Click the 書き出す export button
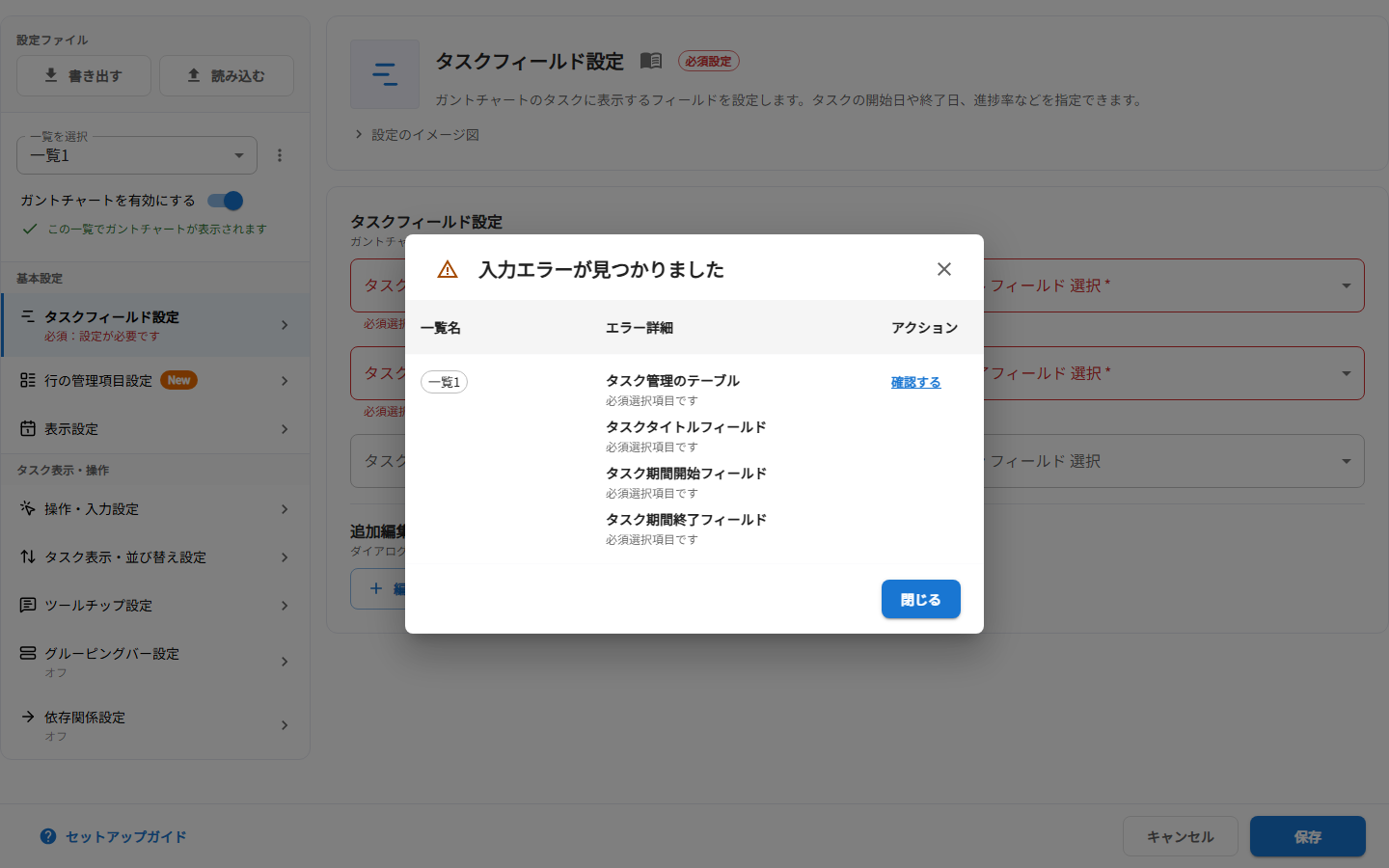The height and width of the screenshot is (868, 1389). coord(84,75)
